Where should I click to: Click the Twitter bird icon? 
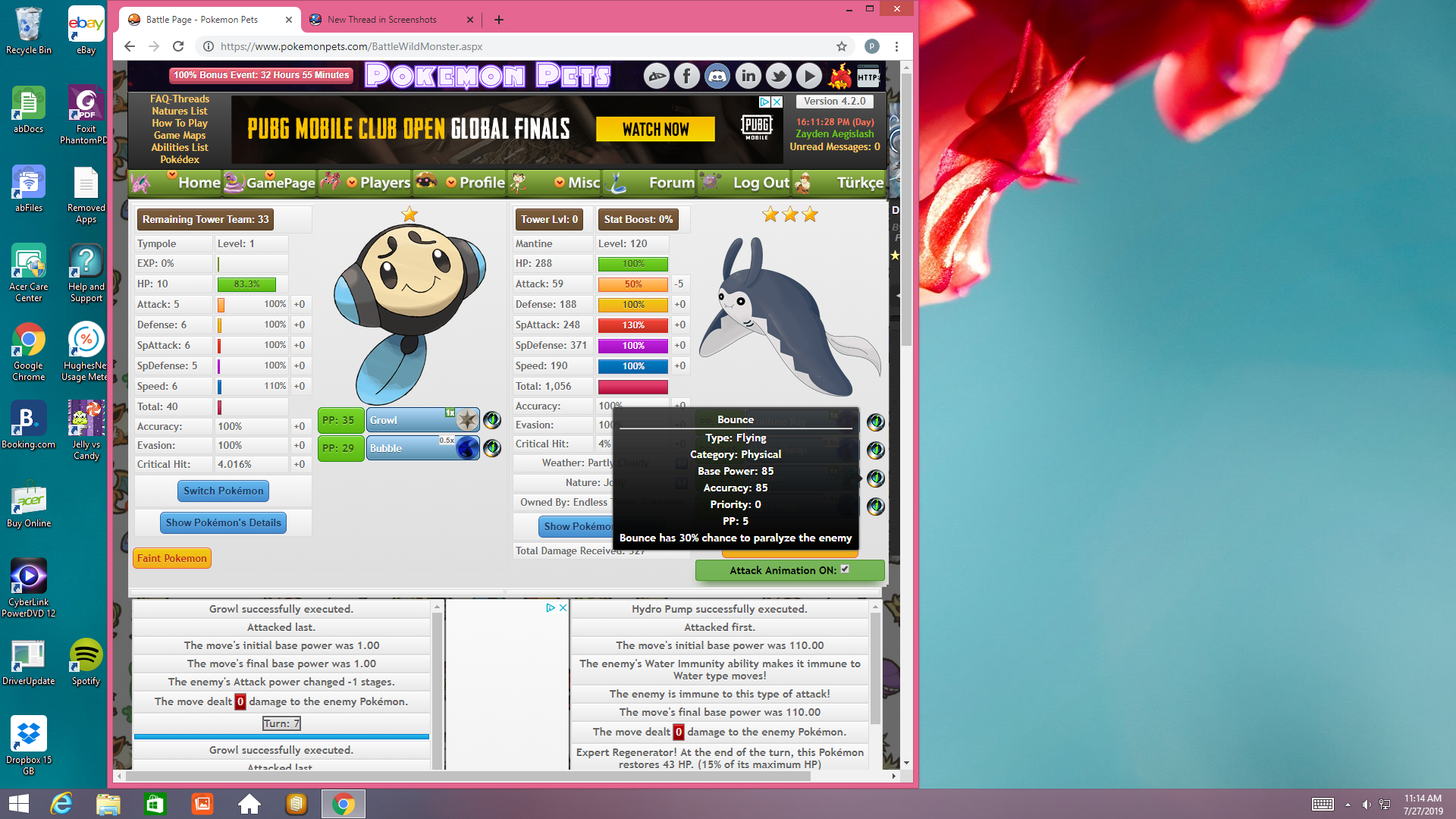pyautogui.click(x=778, y=76)
